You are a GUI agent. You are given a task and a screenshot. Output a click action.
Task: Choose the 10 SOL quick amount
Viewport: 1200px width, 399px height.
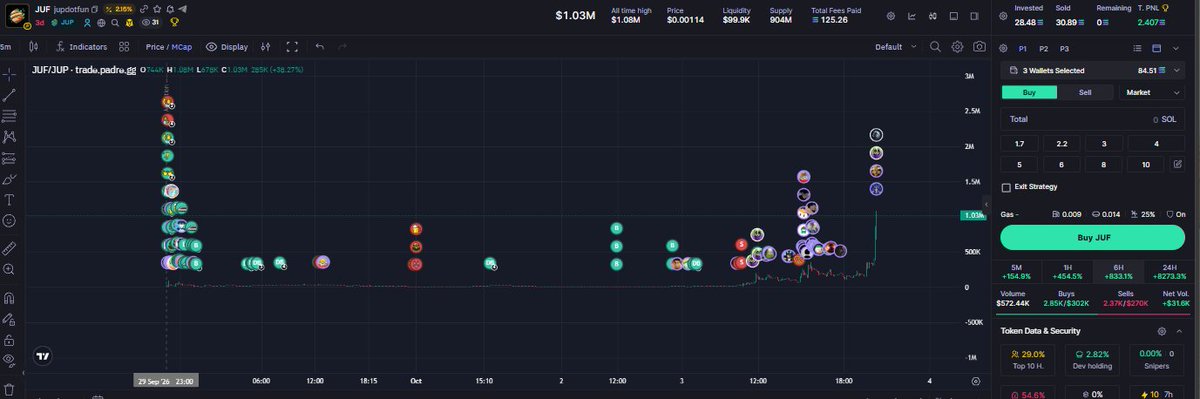coord(1145,164)
